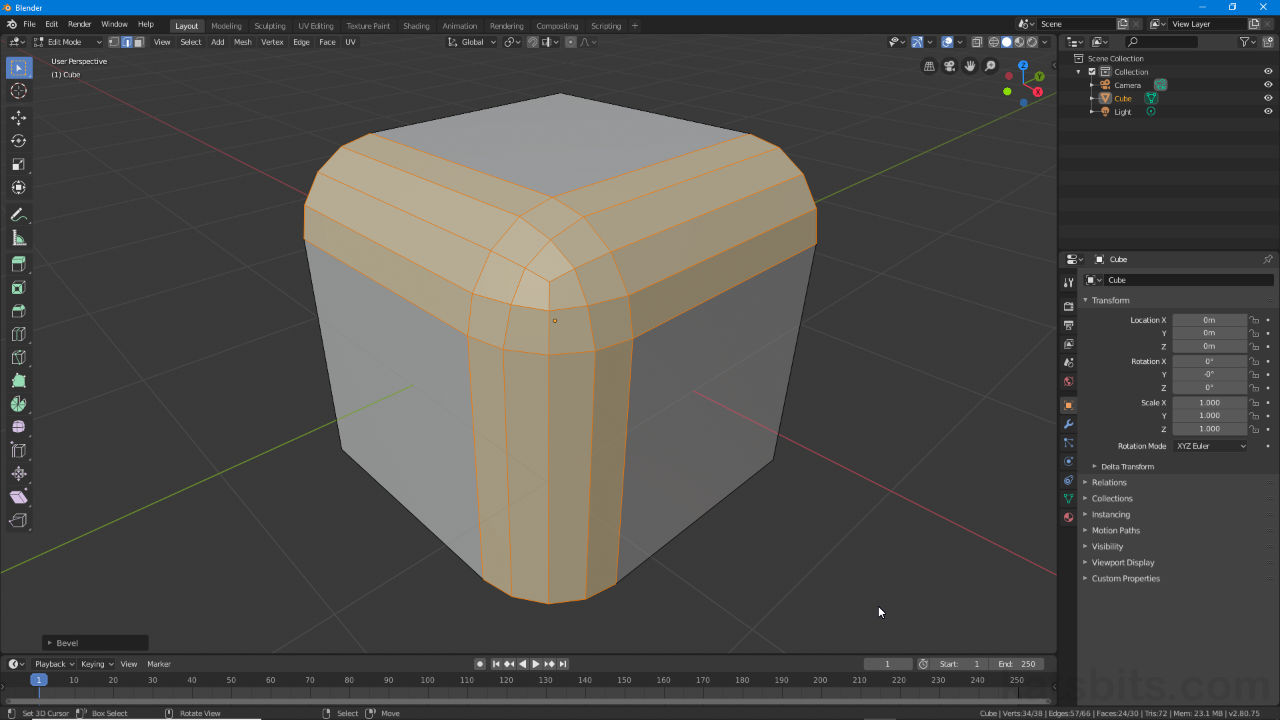Toggle camera view in viewport
The width and height of the screenshot is (1280, 720).
949,66
